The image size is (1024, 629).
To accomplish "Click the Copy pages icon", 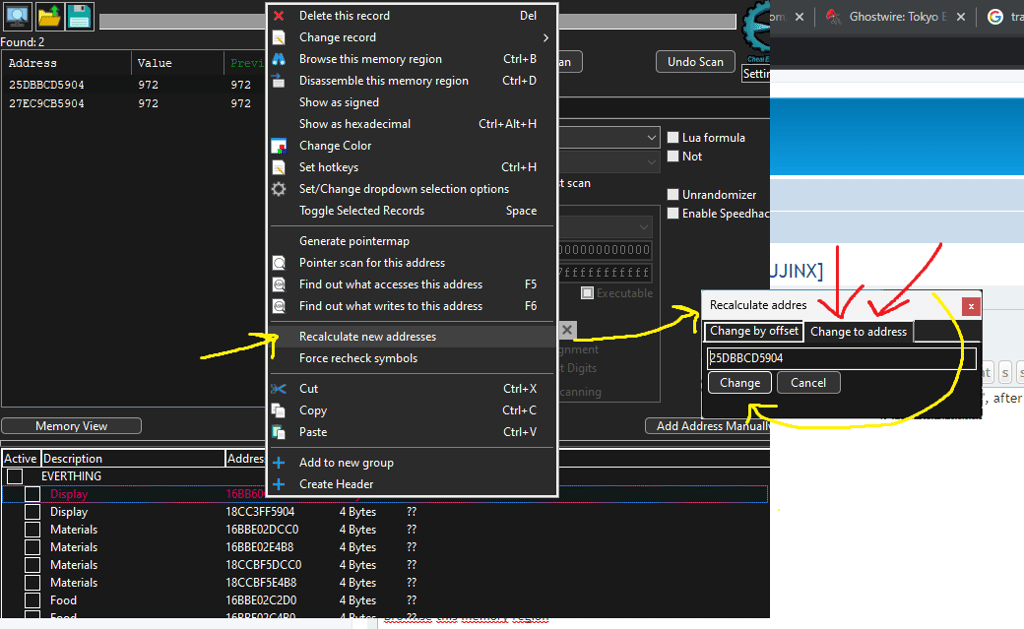I will click(x=279, y=410).
